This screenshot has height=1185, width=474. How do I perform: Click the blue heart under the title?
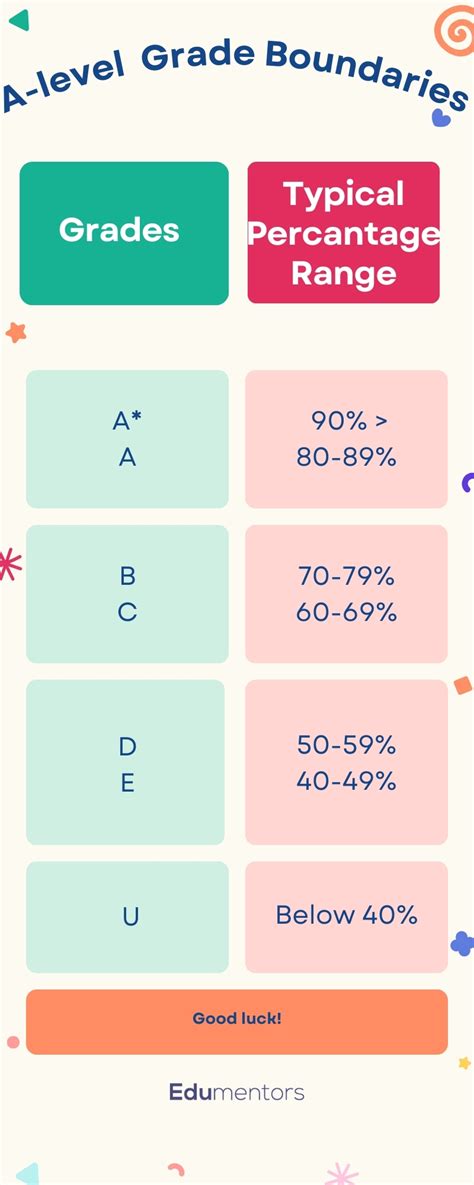pyautogui.click(x=441, y=117)
